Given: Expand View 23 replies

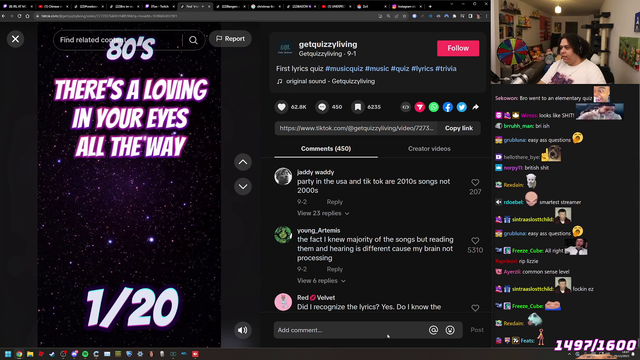Looking at the screenshot, I should click(x=323, y=213).
